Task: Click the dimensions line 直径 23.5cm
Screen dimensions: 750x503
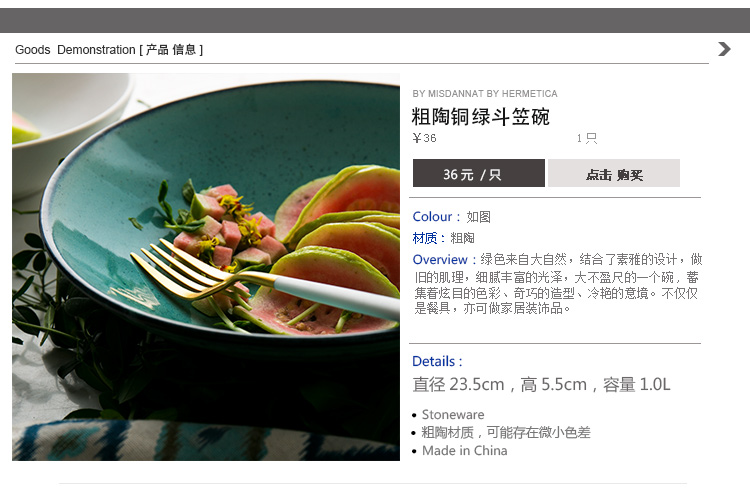Action: 541,384
